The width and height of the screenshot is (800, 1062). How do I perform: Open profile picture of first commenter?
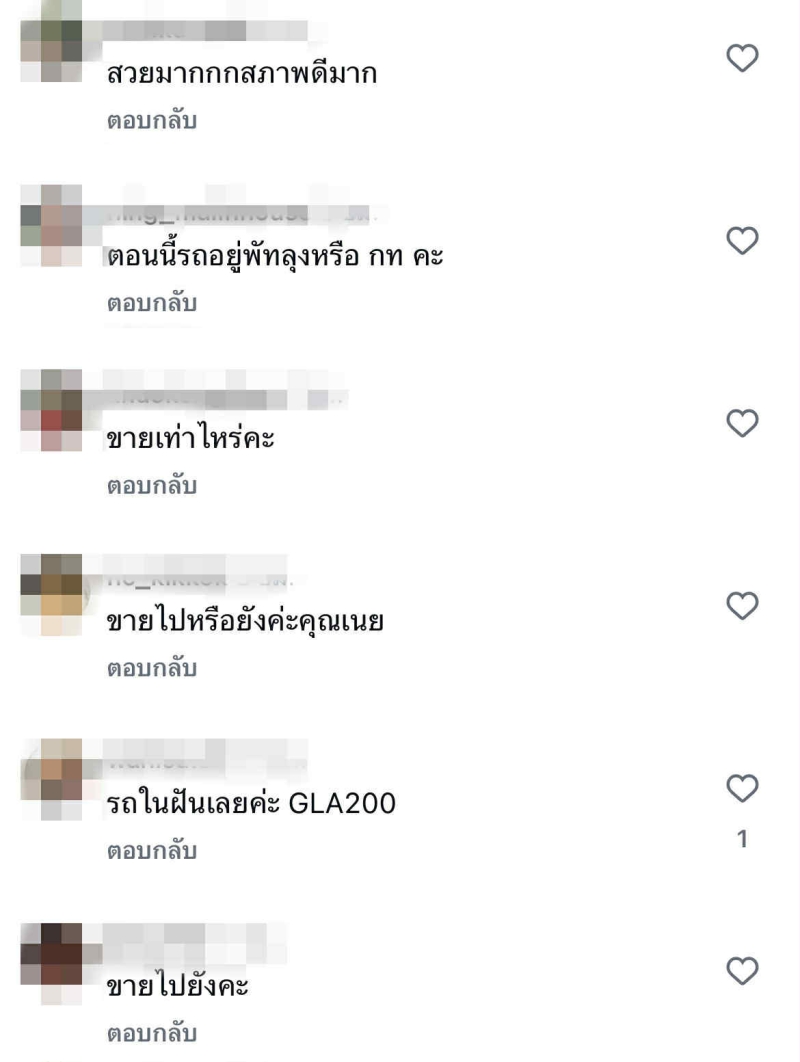coord(51,41)
